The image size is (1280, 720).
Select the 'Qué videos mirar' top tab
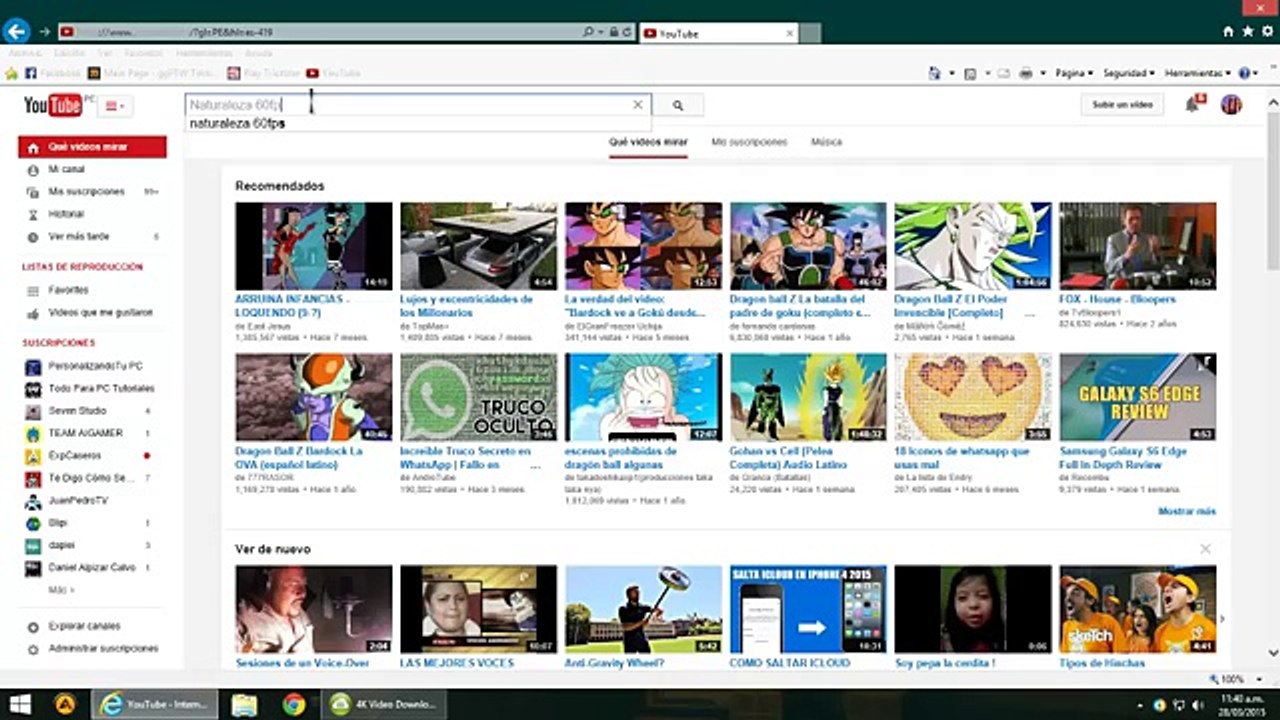tap(648, 142)
